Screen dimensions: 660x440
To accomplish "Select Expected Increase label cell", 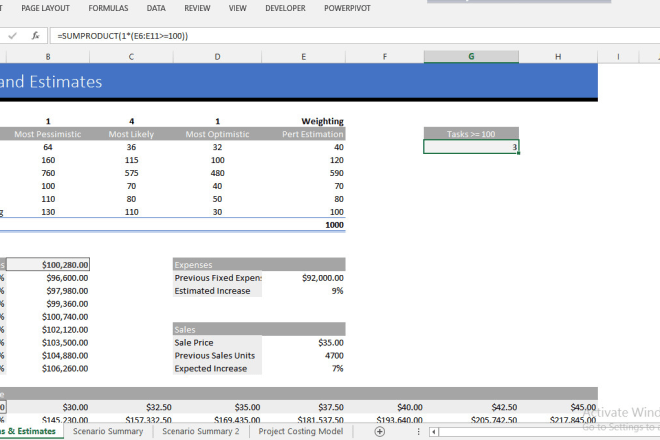I will [217, 368].
